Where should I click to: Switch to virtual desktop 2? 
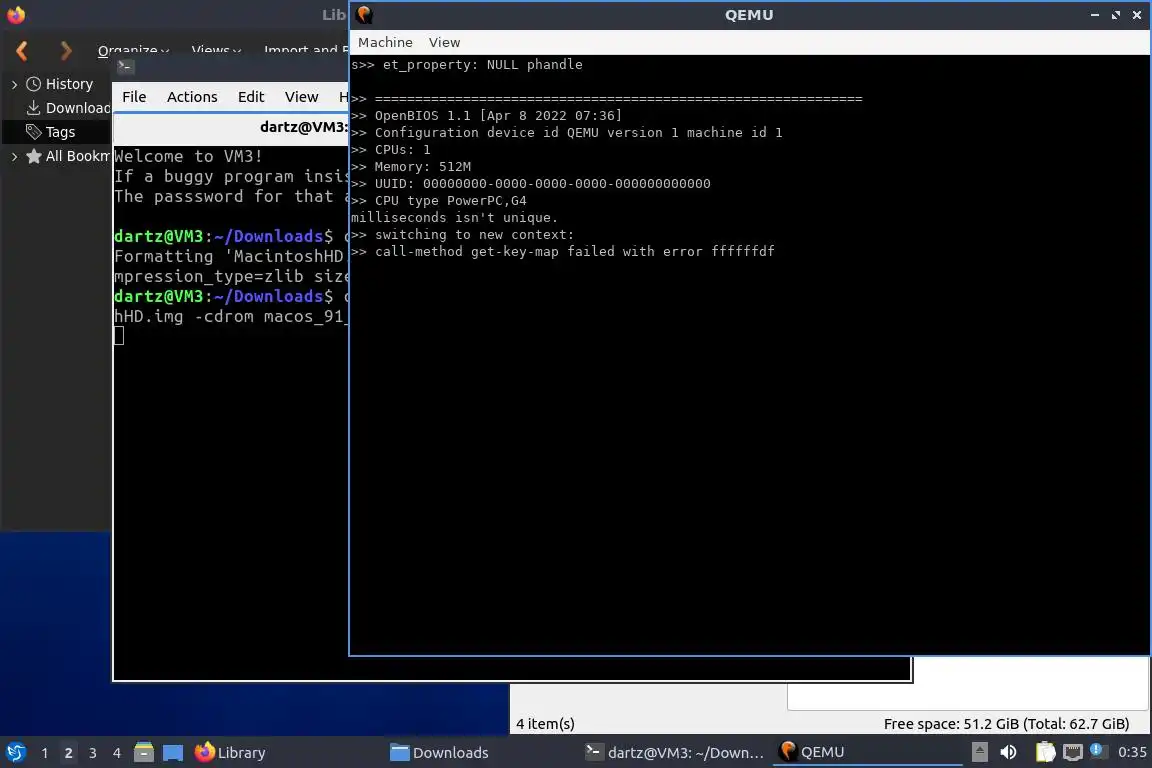coord(68,753)
